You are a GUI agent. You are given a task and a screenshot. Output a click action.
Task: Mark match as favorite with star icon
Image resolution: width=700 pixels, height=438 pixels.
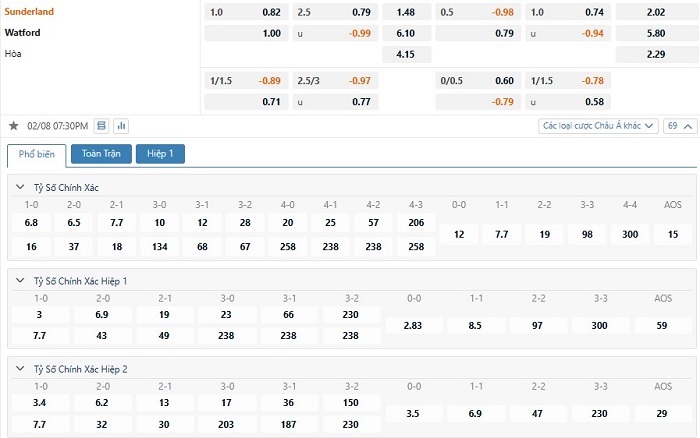(x=14, y=126)
